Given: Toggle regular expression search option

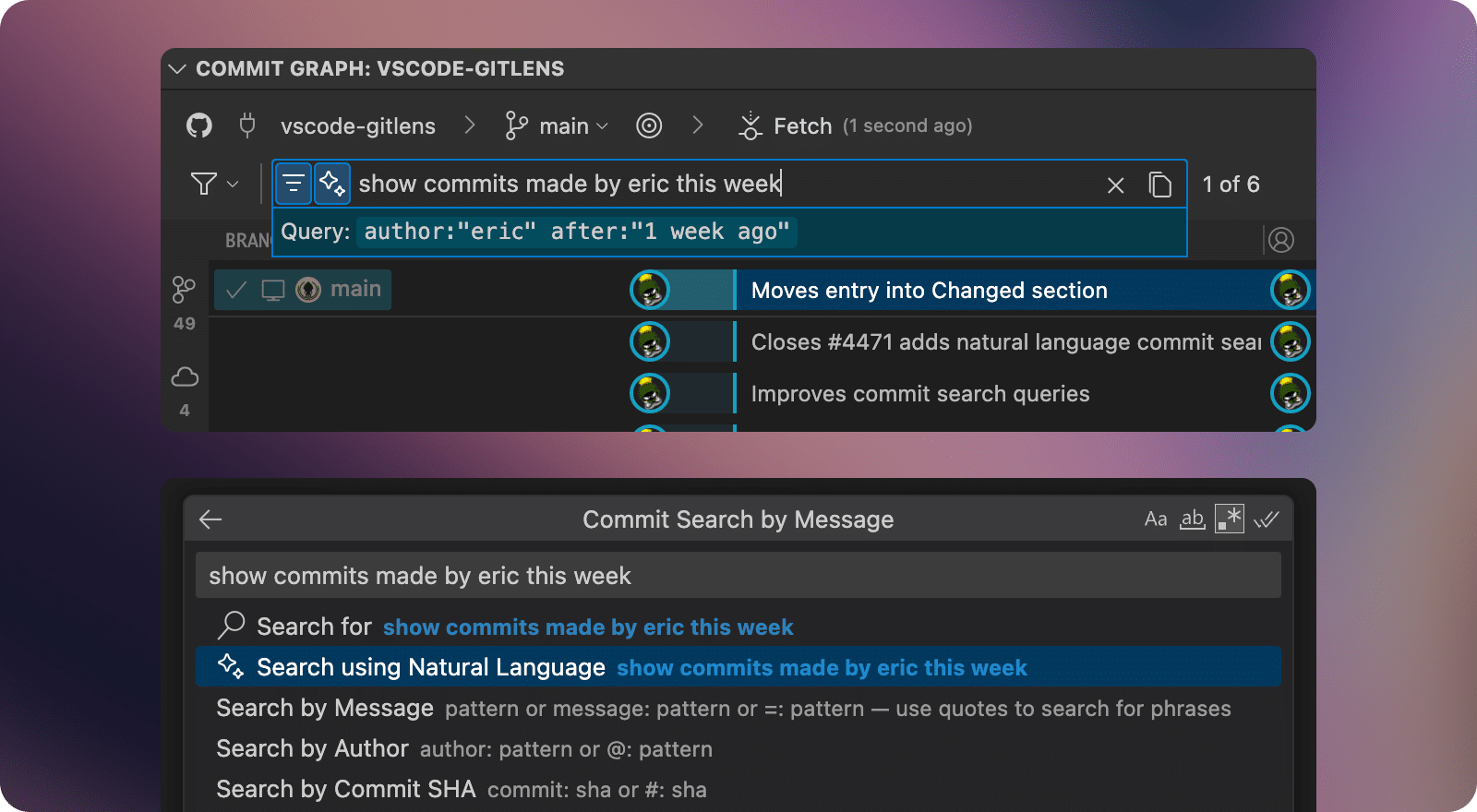Looking at the screenshot, I should pos(1230,519).
